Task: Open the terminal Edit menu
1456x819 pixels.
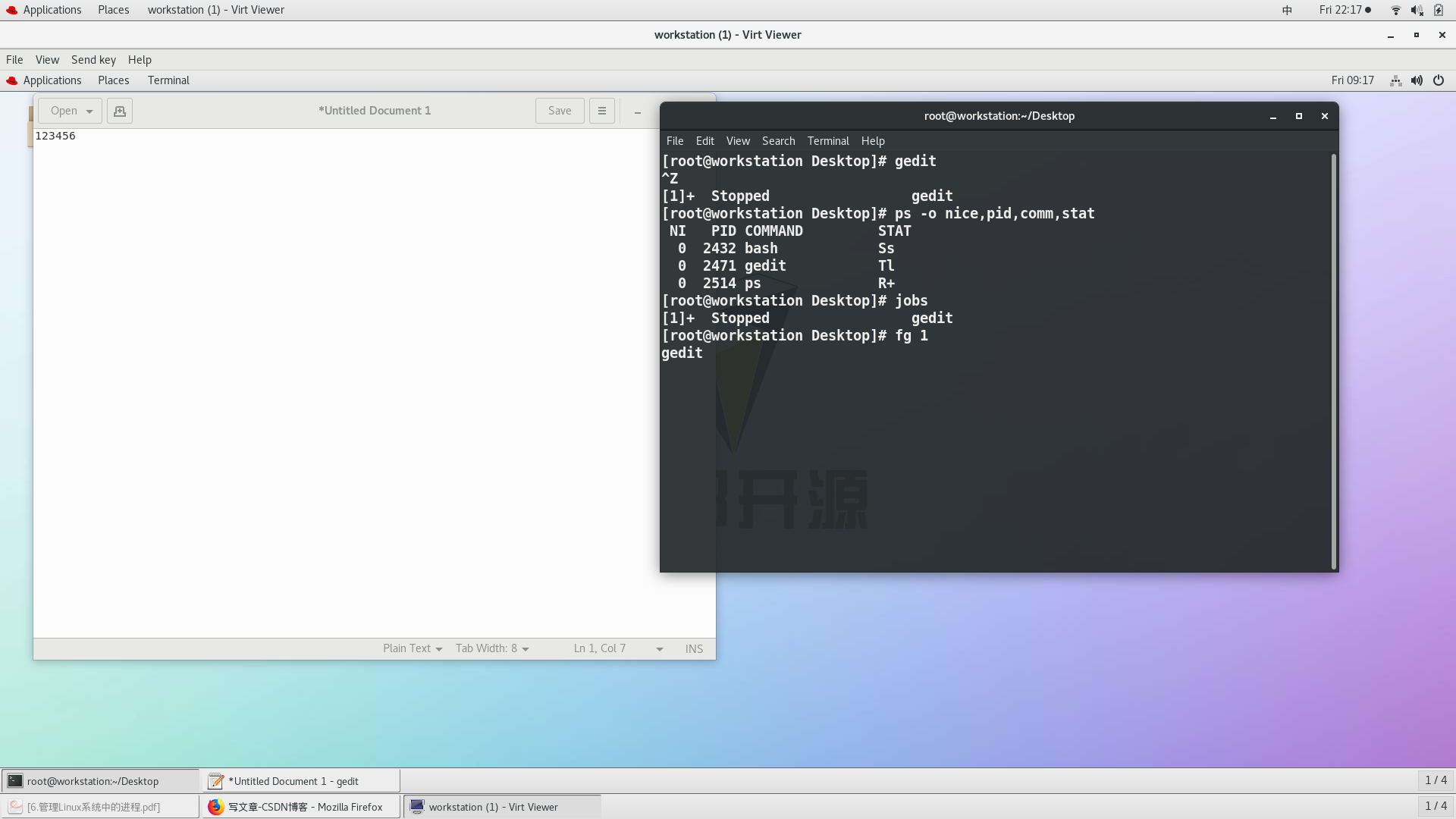Action: pos(704,141)
